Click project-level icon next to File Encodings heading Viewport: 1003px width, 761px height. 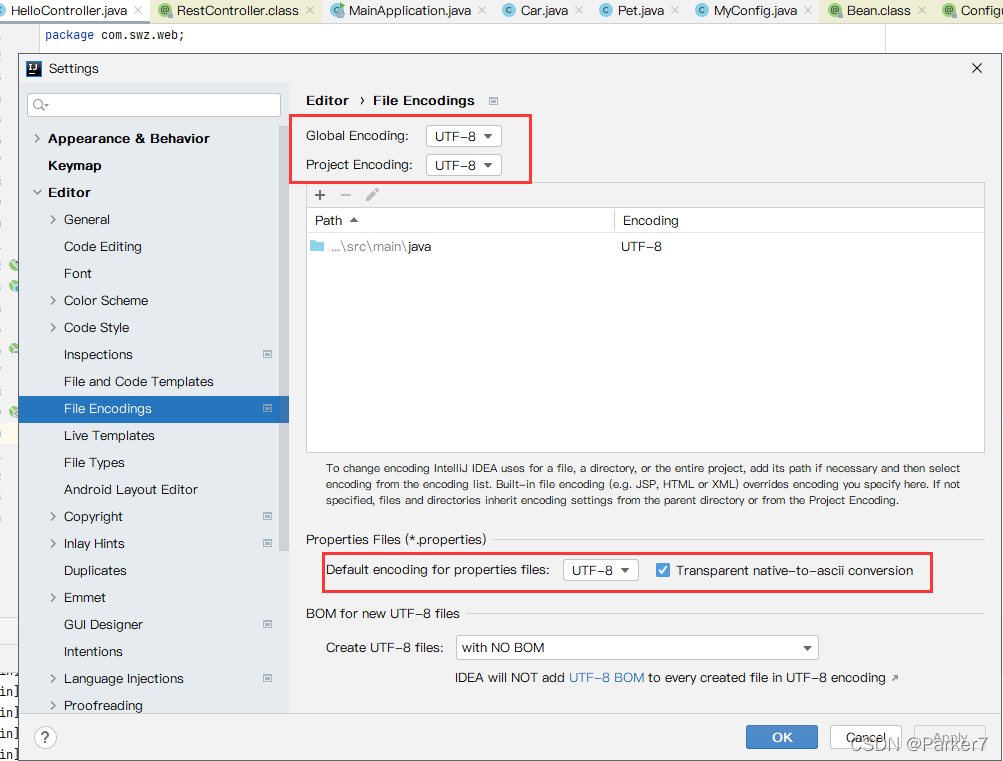[x=493, y=101]
